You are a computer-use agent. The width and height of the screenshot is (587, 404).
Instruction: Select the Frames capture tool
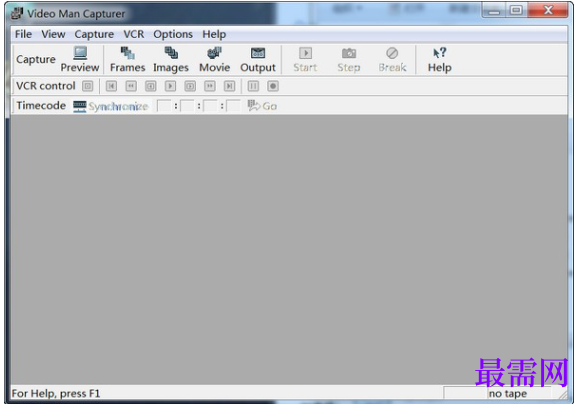127,60
